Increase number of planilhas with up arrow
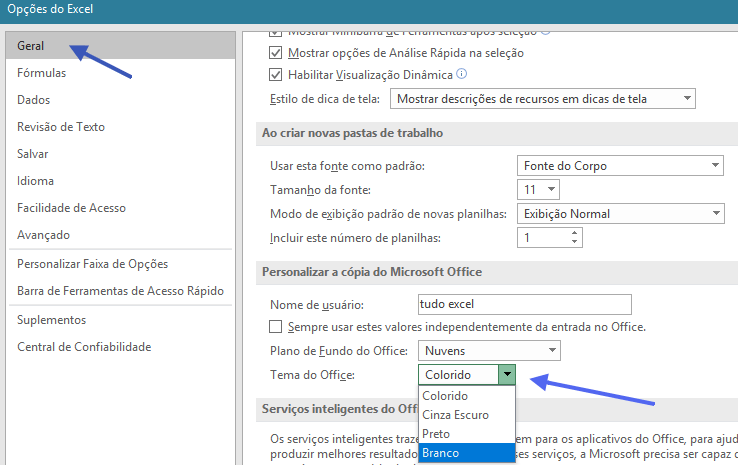Screen dimensions: 738x465 [574, 233]
